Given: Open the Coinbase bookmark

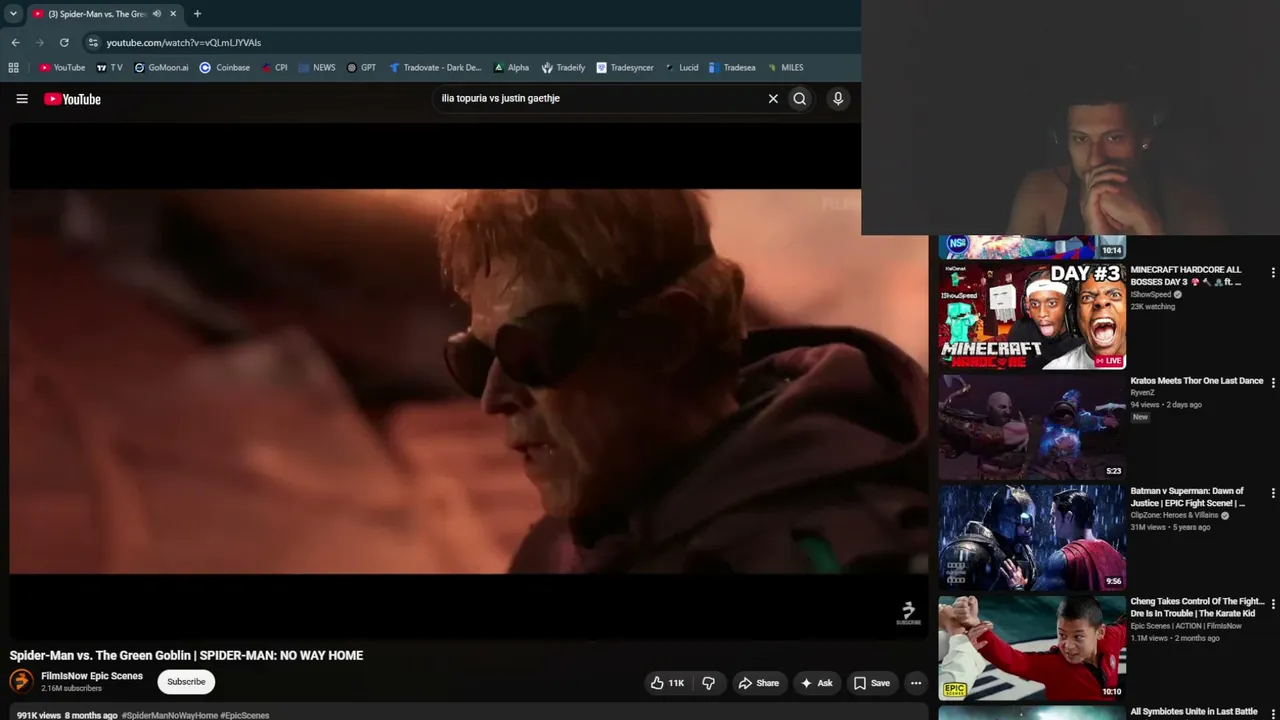Looking at the screenshot, I should [225, 68].
